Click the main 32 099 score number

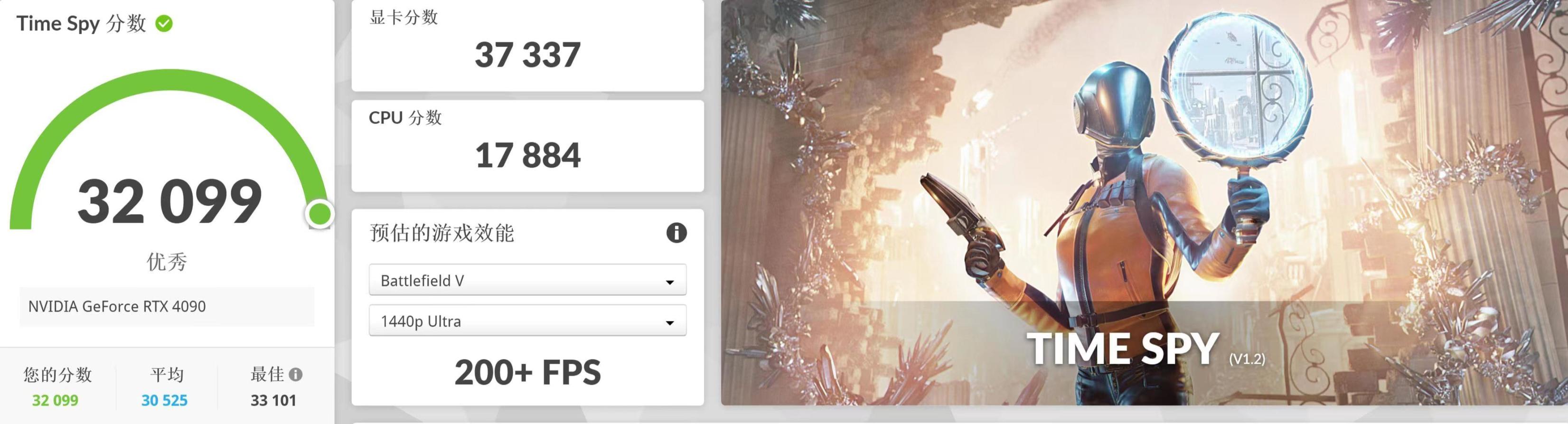point(170,201)
